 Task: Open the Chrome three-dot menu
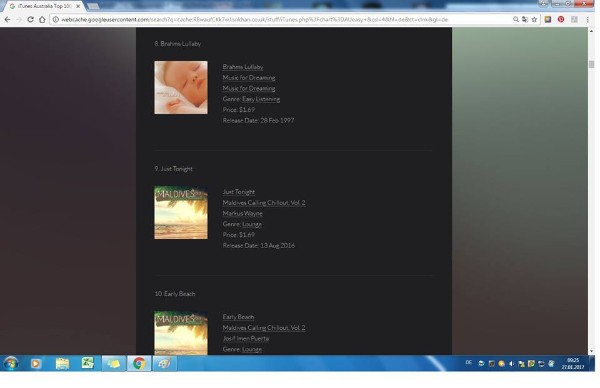coord(588,20)
